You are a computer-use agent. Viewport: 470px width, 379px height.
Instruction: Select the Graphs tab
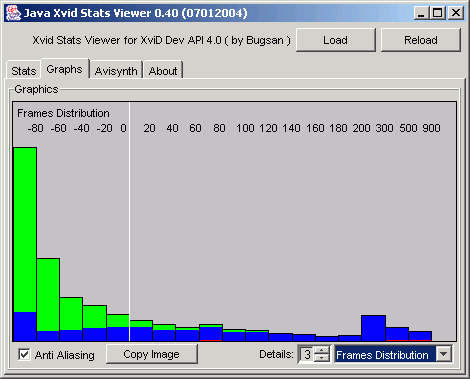(x=64, y=69)
